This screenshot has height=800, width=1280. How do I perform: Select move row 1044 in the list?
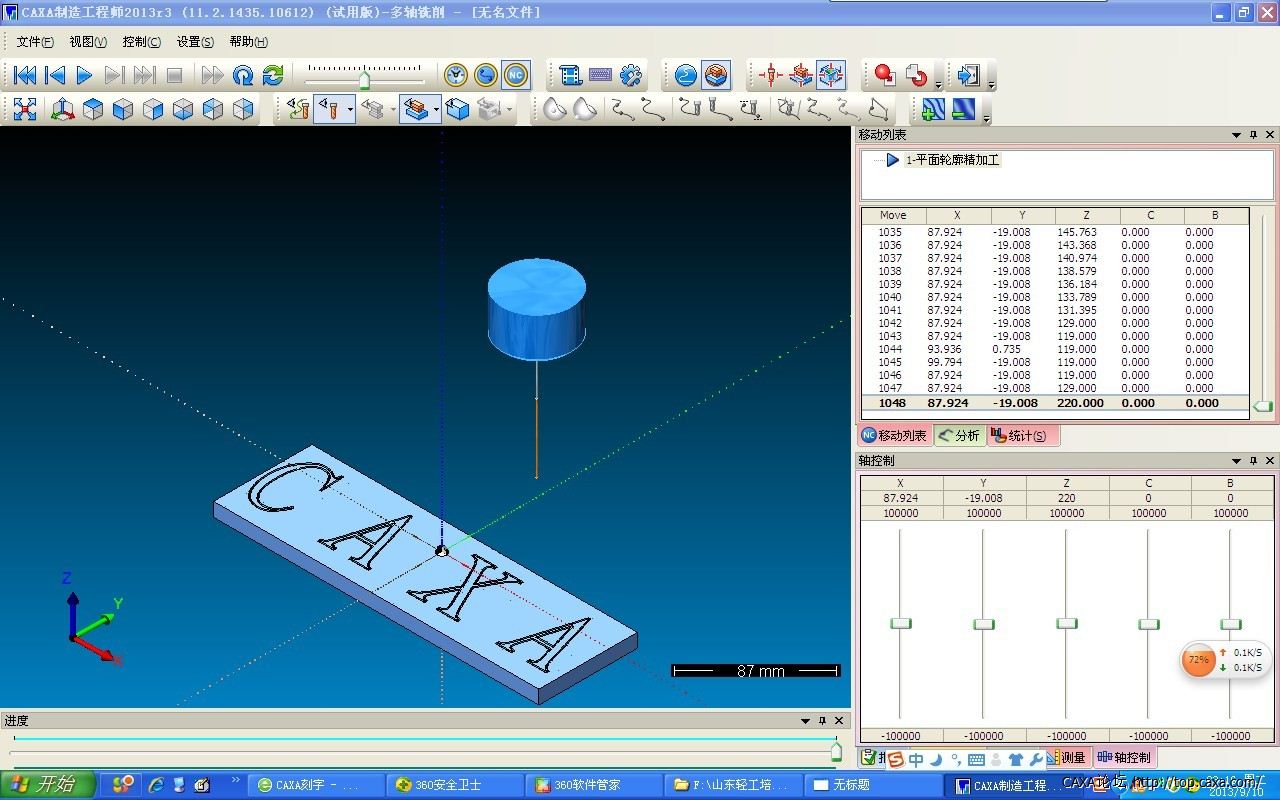pos(1055,349)
